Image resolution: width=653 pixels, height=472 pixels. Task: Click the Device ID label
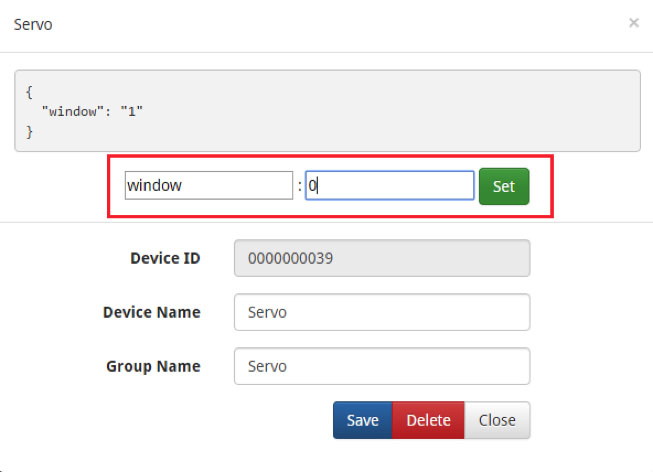[165, 258]
